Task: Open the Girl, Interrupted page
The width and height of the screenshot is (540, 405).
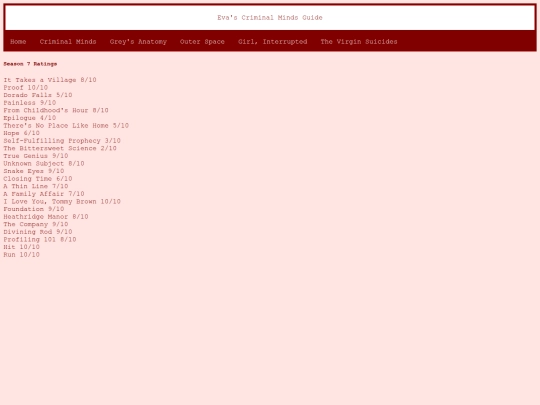Action: 272,42
